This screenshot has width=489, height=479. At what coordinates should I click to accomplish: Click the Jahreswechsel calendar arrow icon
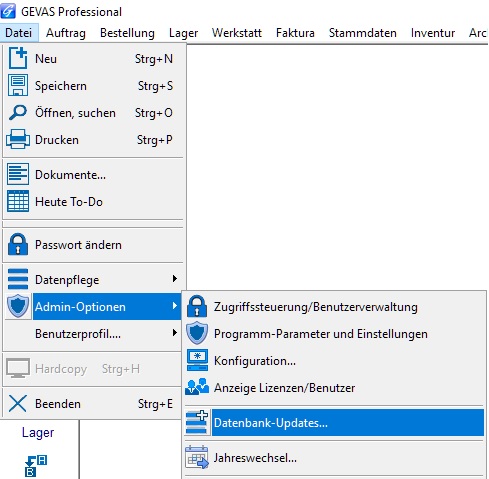click(197, 457)
